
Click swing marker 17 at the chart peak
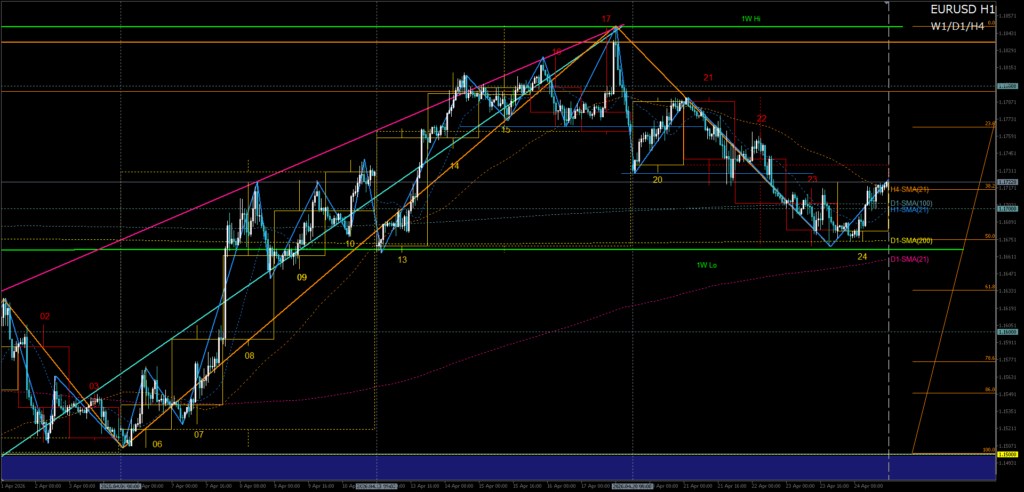(606, 19)
